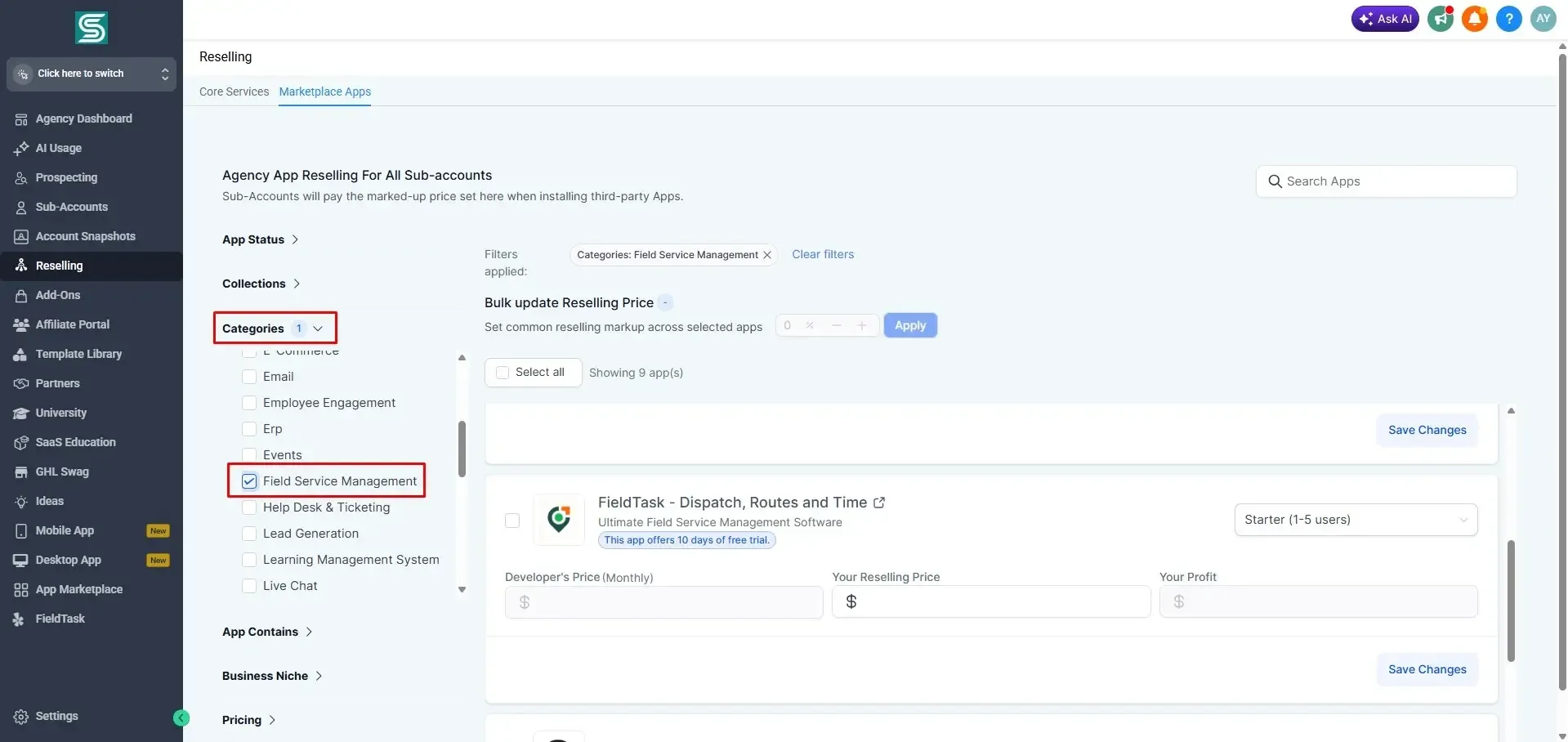Apply the bulk reselling markup
Image resolution: width=1568 pixels, height=742 pixels.
[x=910, y=325]
